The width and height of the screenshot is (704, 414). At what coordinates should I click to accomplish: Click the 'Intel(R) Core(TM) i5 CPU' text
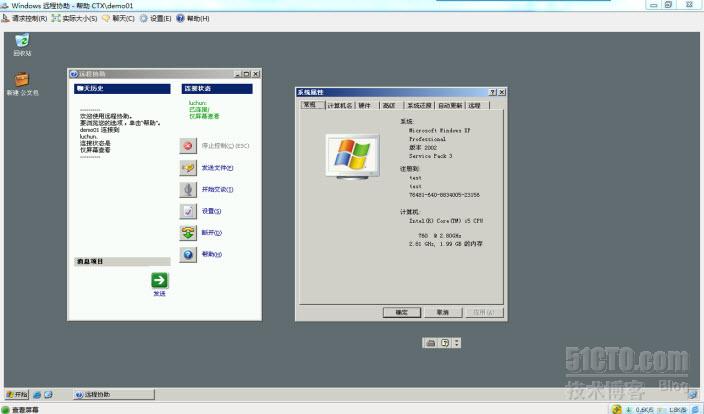click(446, 221)
